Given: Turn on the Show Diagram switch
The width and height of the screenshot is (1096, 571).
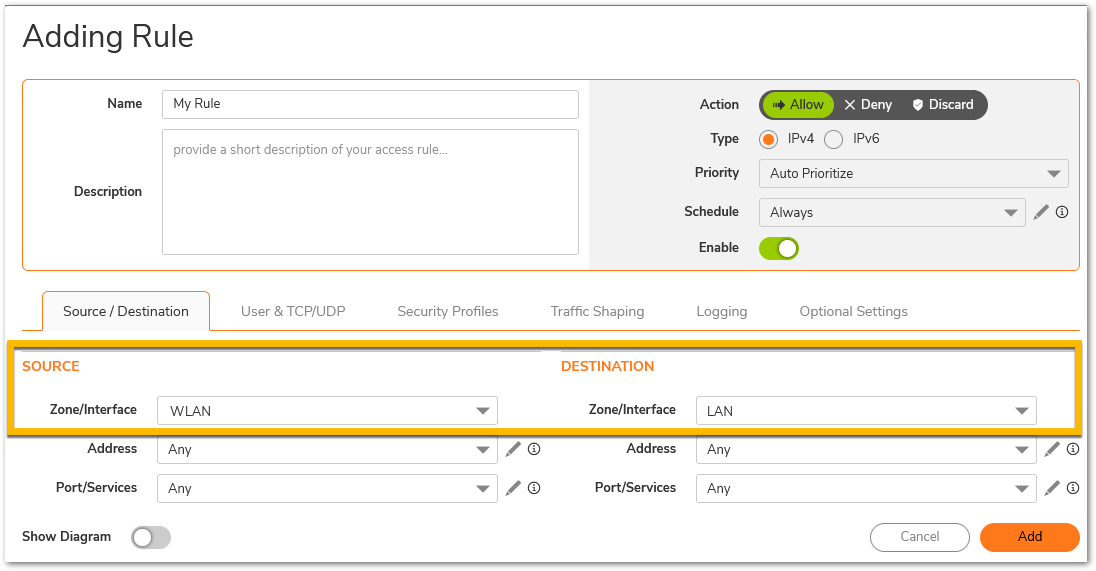Looking at the screenshot, I should click(x=151, y=537).
